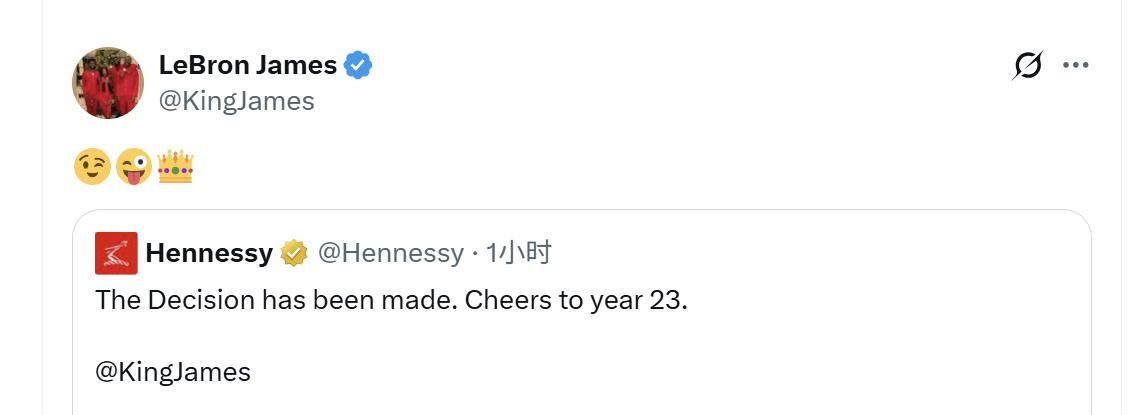Click the crown emoji
The height and width of the screenshot is (415, 1147).
[175, 167]
